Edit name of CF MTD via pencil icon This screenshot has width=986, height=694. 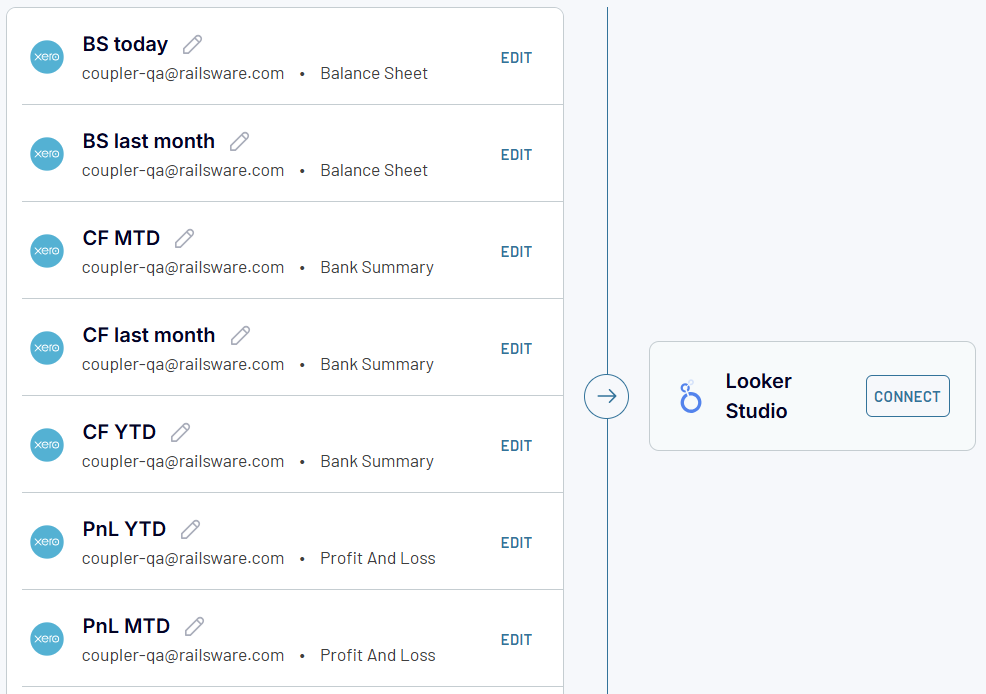(x=184, y=238)
